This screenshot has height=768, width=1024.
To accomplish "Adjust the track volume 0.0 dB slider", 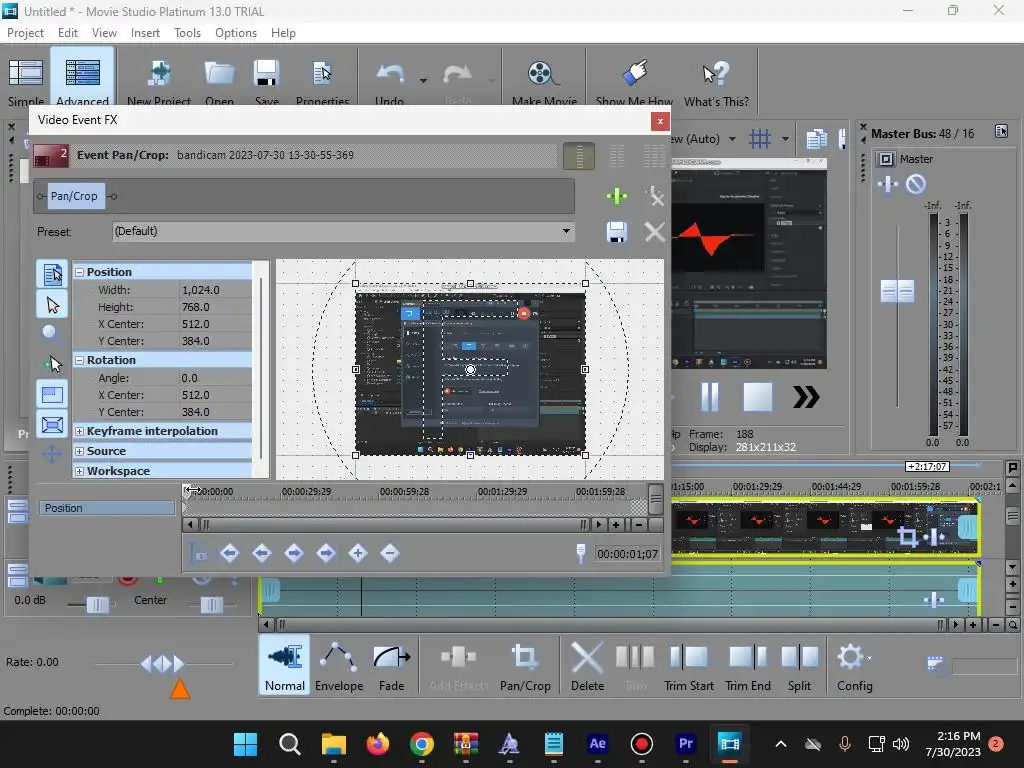I will [x=98, y=605].
